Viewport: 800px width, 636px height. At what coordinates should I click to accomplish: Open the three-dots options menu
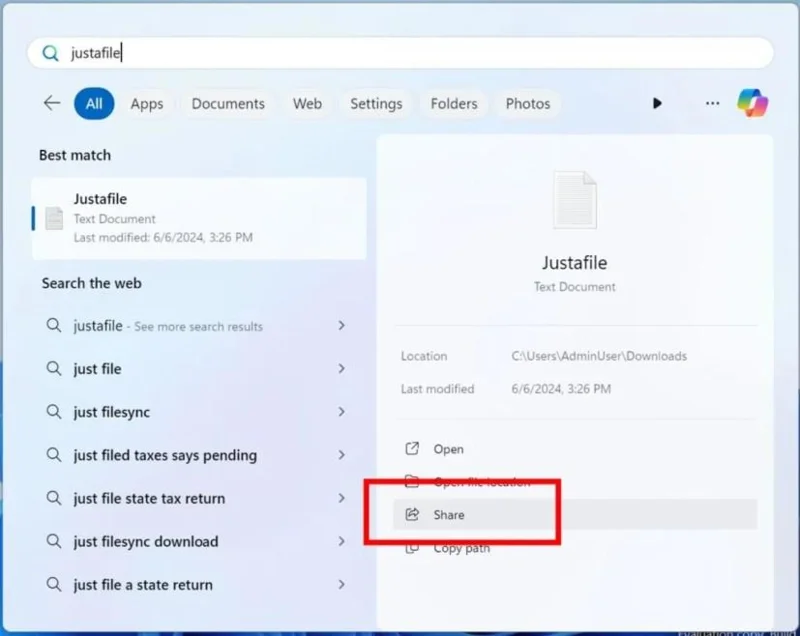tap(712, 104)
